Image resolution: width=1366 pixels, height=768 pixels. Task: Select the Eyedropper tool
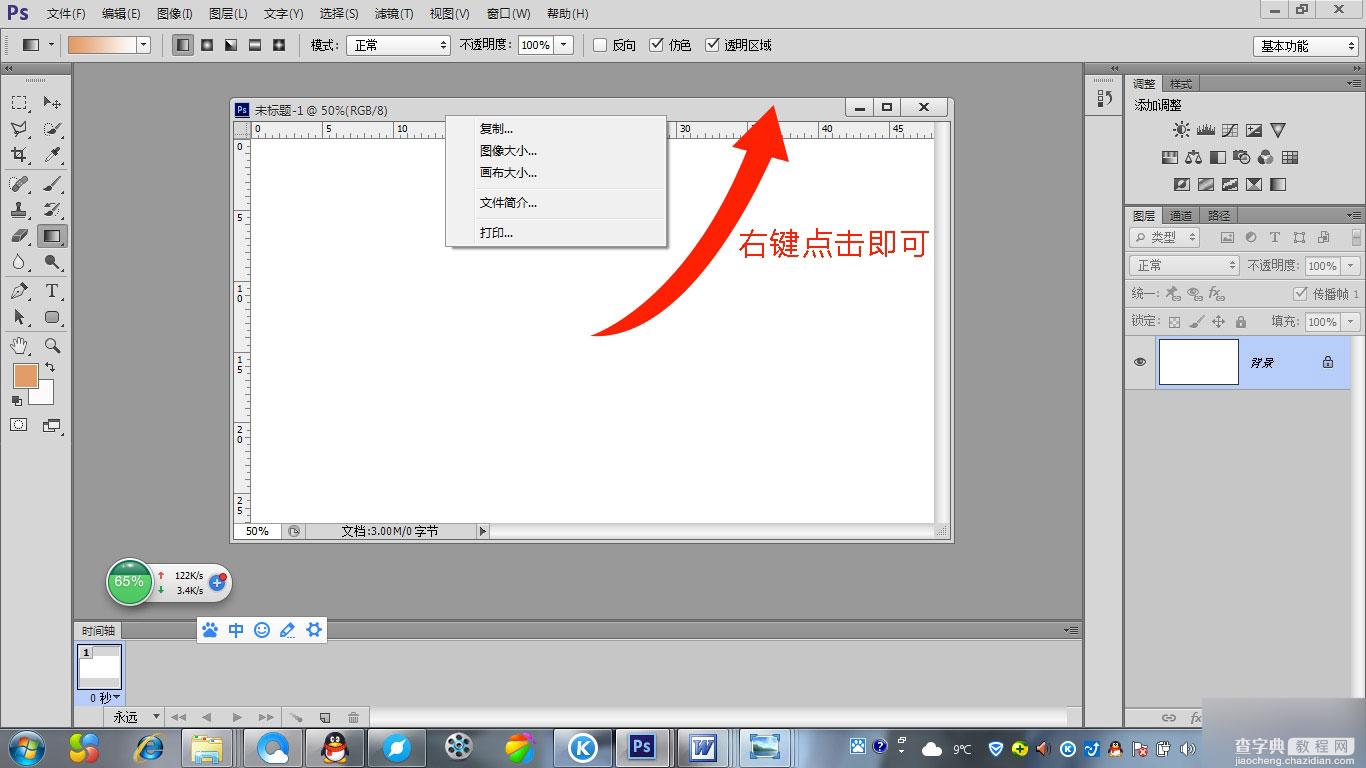(x=52, y=155)
